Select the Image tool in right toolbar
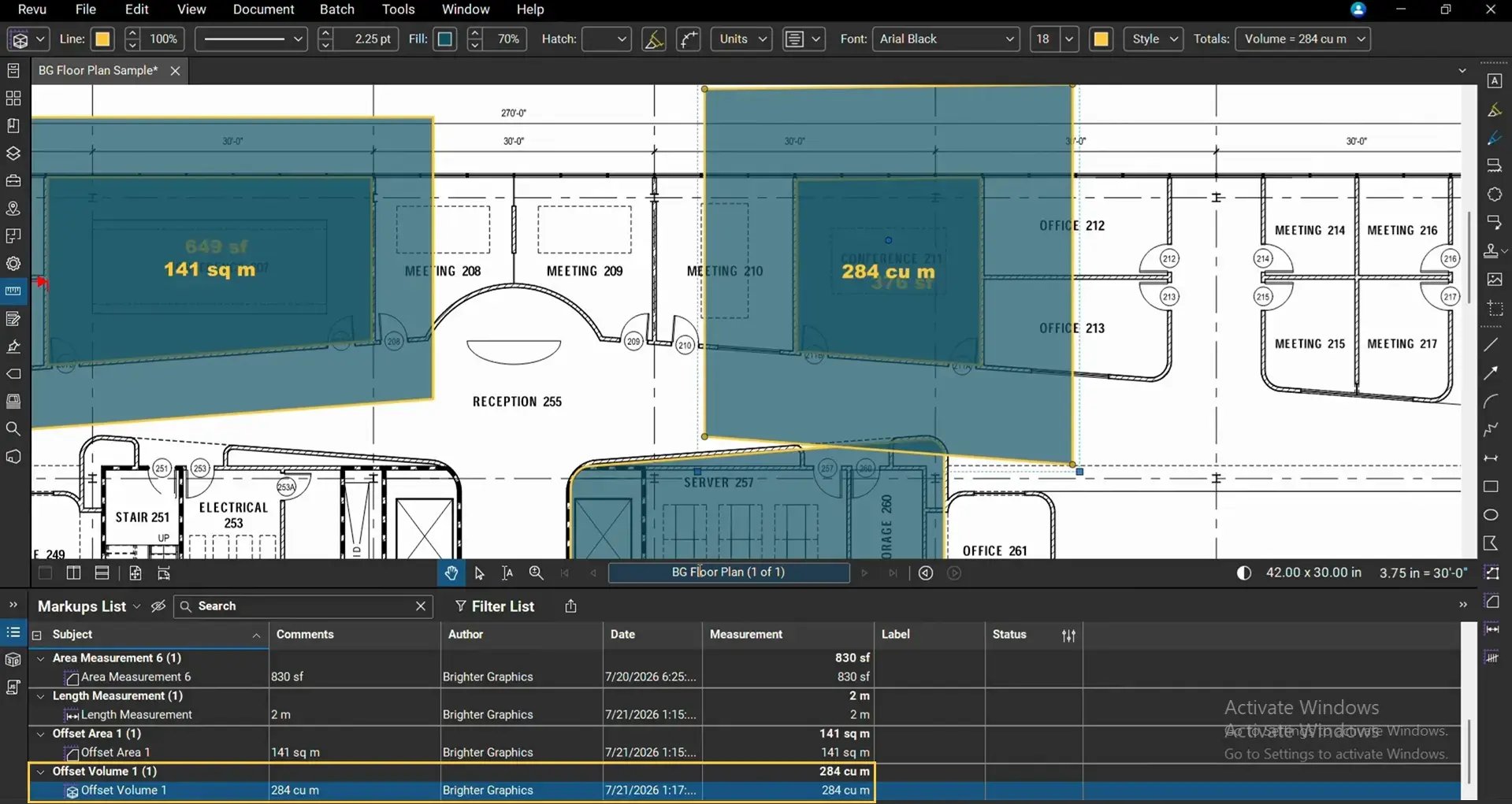This screenshot has height=804, width=1512. click(x=1494, y=280)
